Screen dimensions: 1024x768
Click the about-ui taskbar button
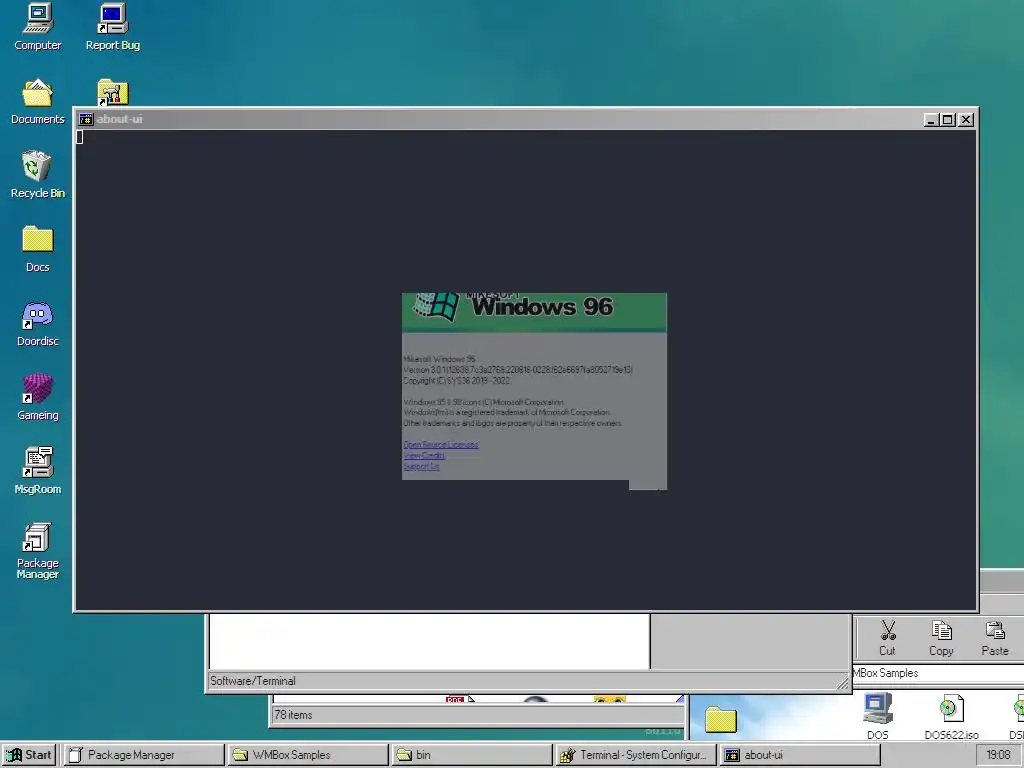click(801, 755)
